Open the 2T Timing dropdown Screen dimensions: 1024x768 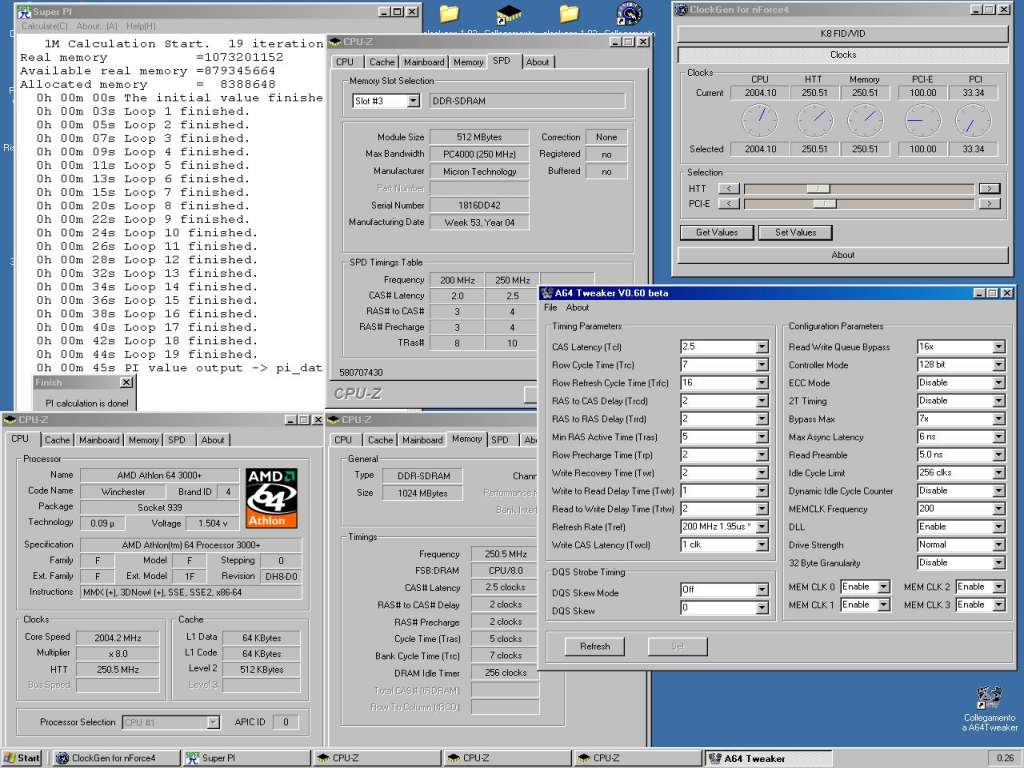pos(999,401)
